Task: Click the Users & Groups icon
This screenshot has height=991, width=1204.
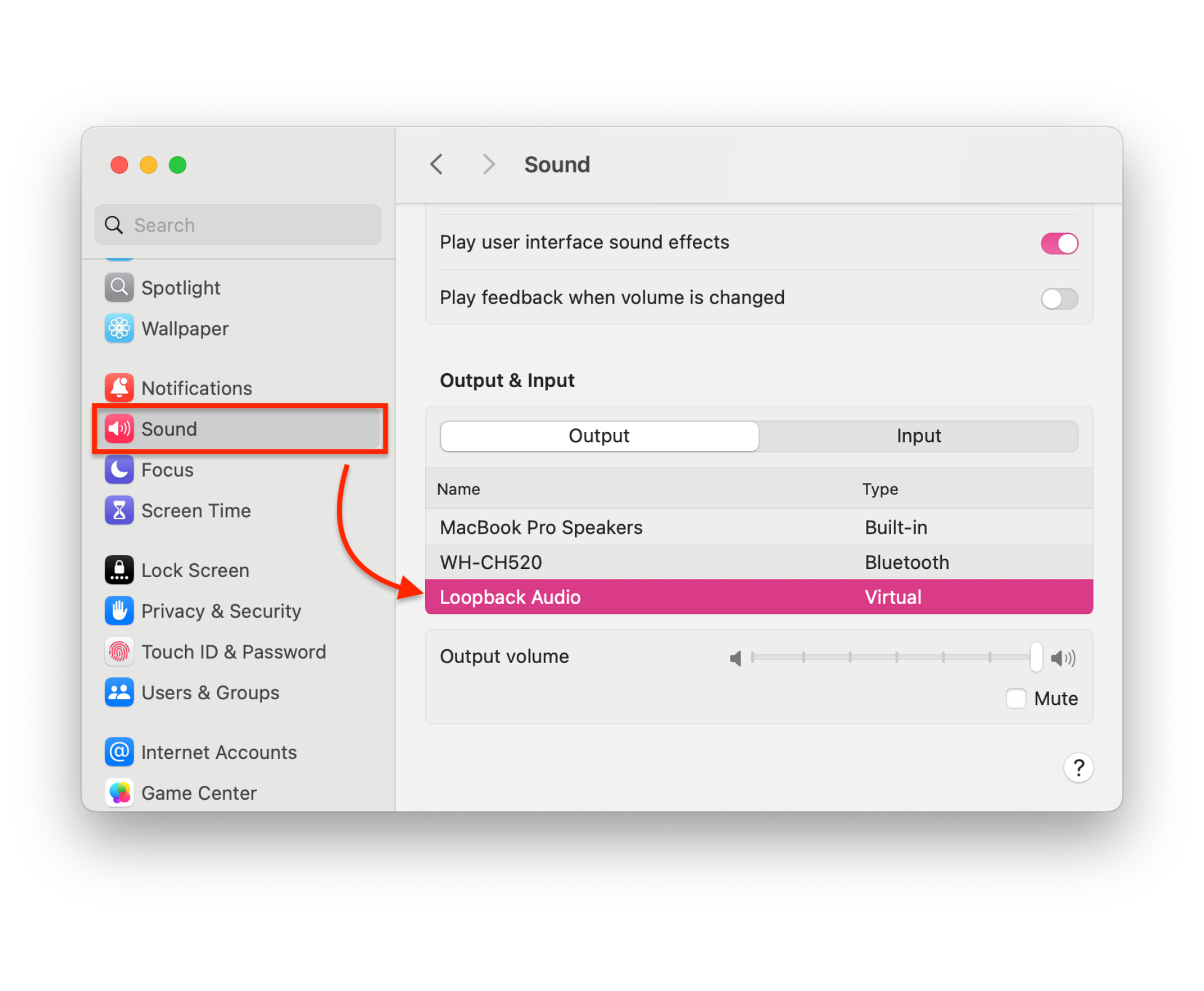Action: [x=119, y=692]
